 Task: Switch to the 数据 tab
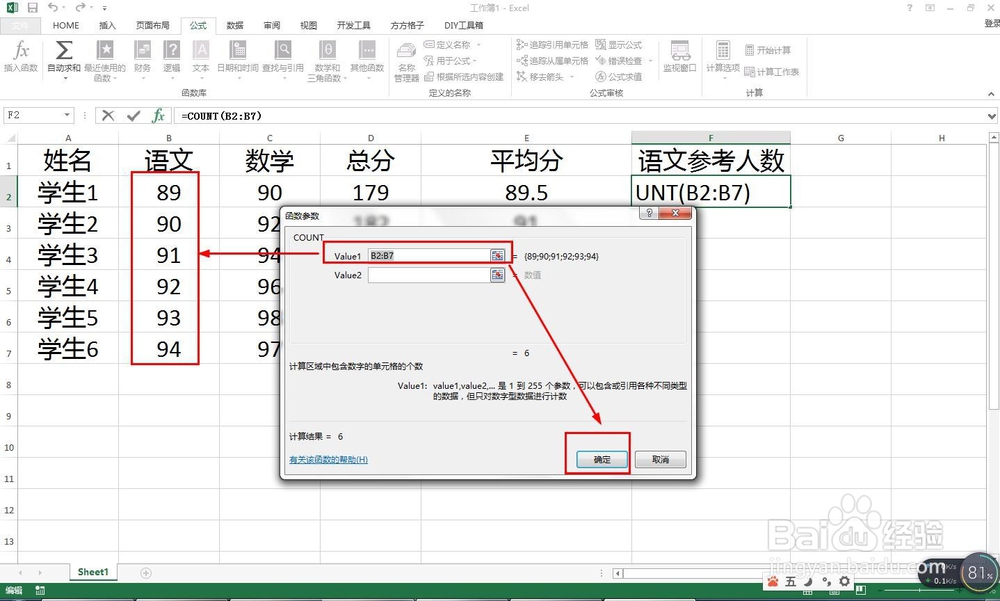click(235, 26)
